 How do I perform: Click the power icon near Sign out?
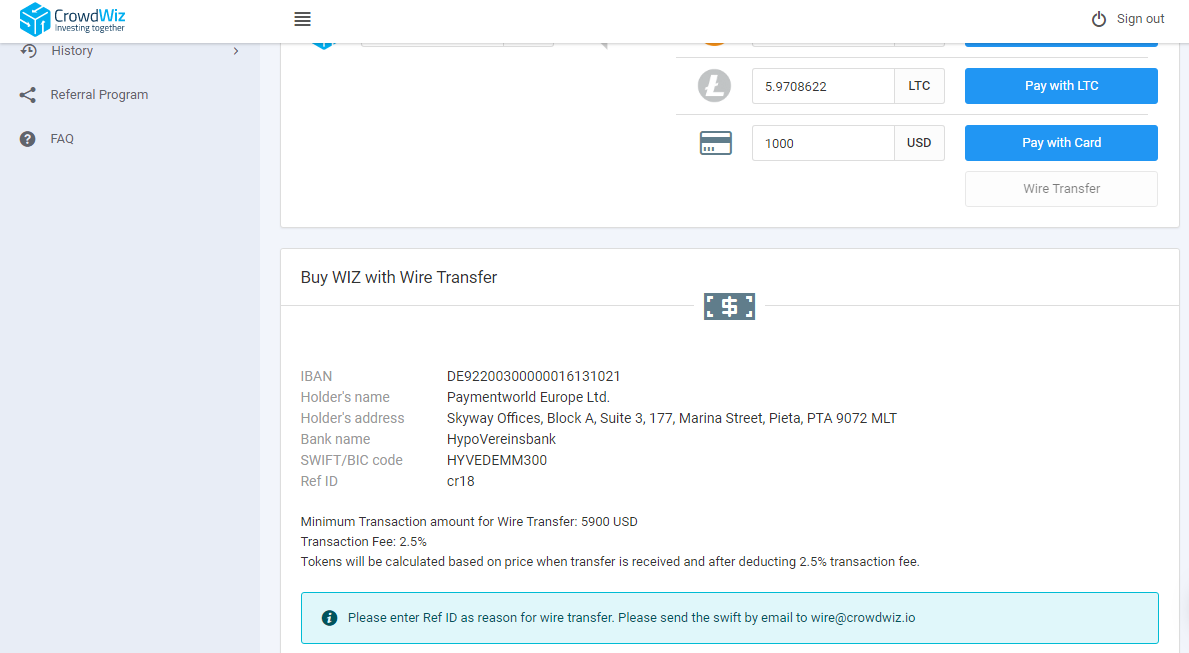(x=1099, y=19)
